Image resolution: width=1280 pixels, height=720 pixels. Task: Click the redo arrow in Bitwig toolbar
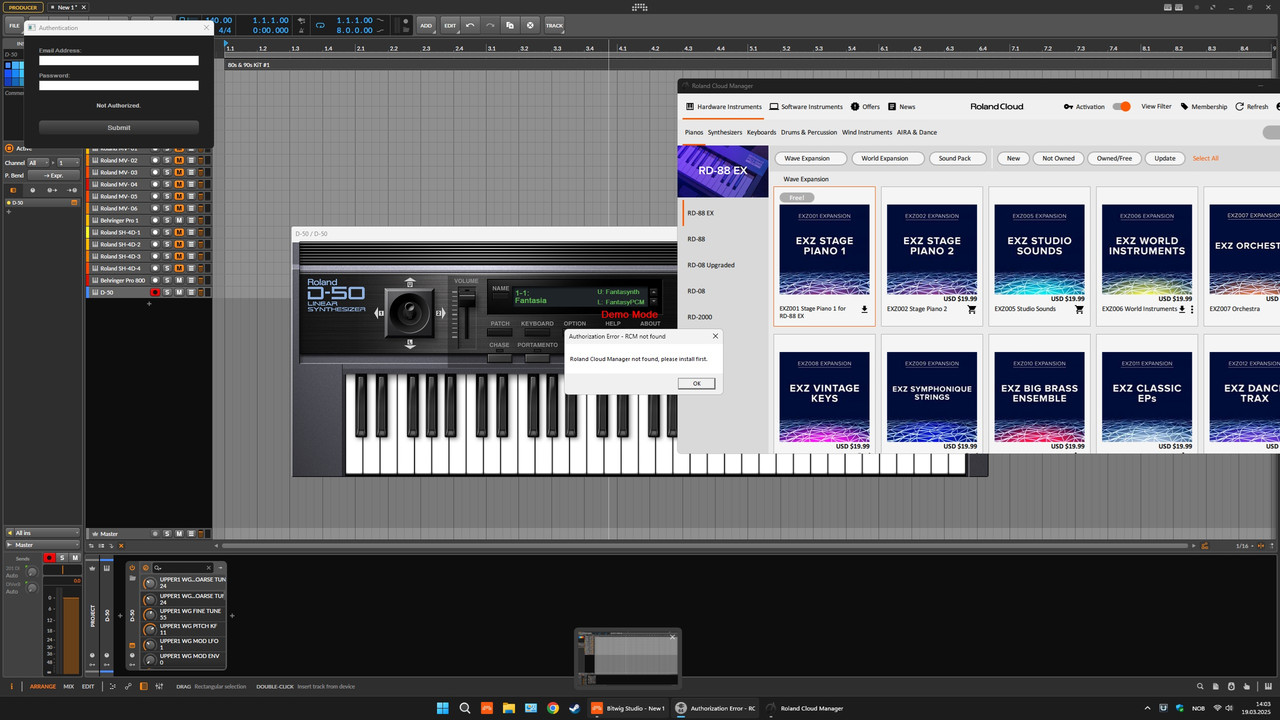pyautogui.click(x=490, y=25)
